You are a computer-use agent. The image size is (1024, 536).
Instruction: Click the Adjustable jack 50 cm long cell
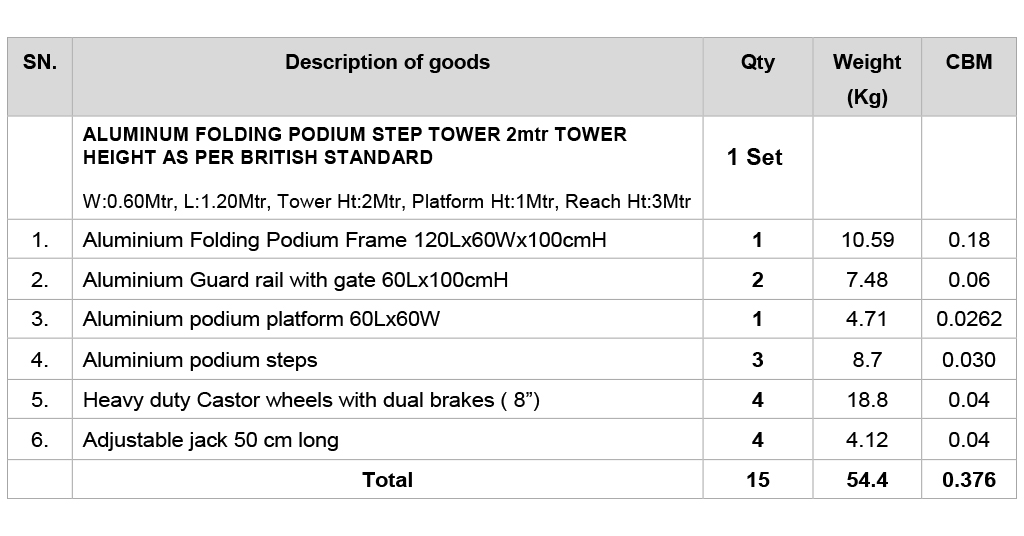[x=387, y=439]
